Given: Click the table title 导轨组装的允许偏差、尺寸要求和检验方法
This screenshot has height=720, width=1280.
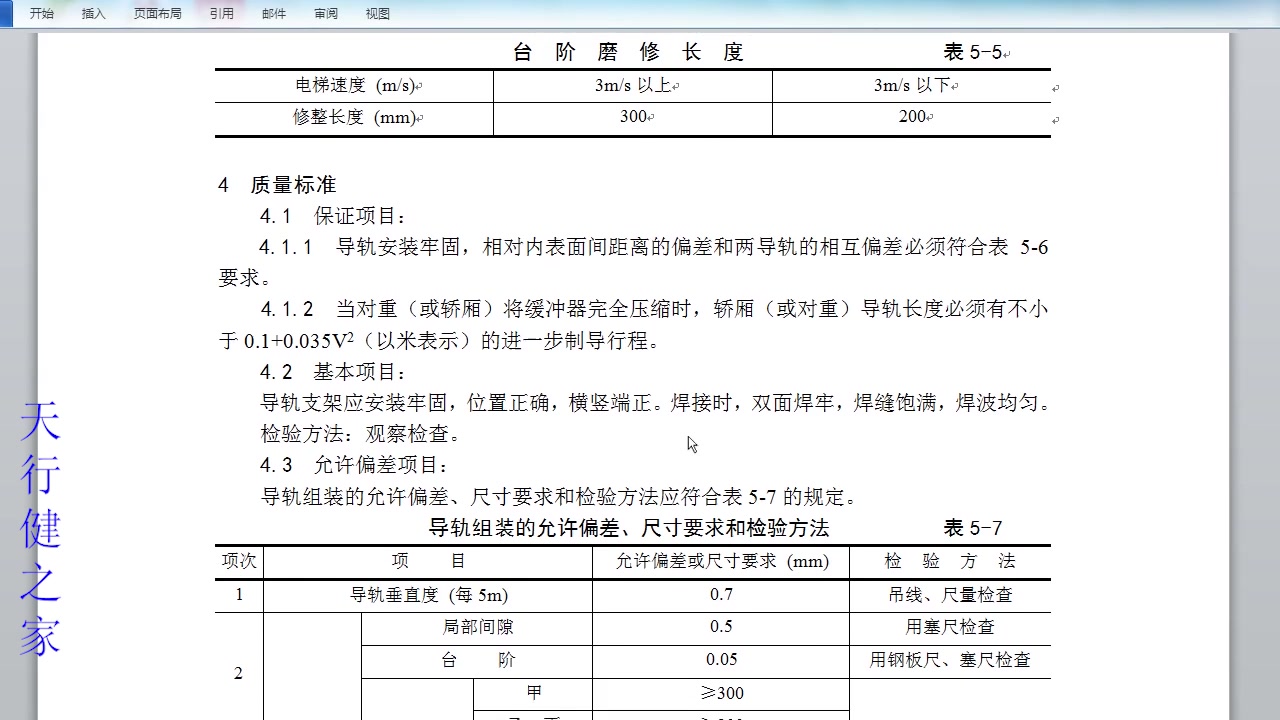Looking at the screenshot, I should [x=629, y=528].
